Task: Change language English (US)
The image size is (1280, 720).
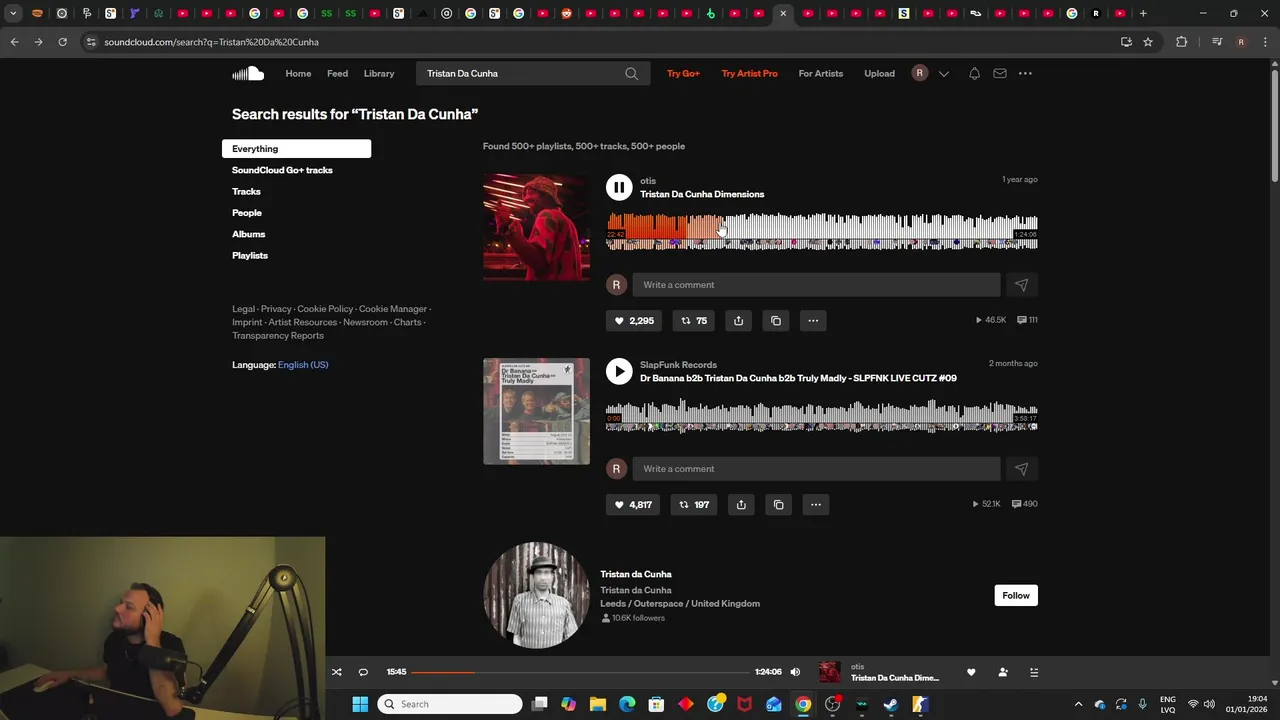Action: point(303,365)
